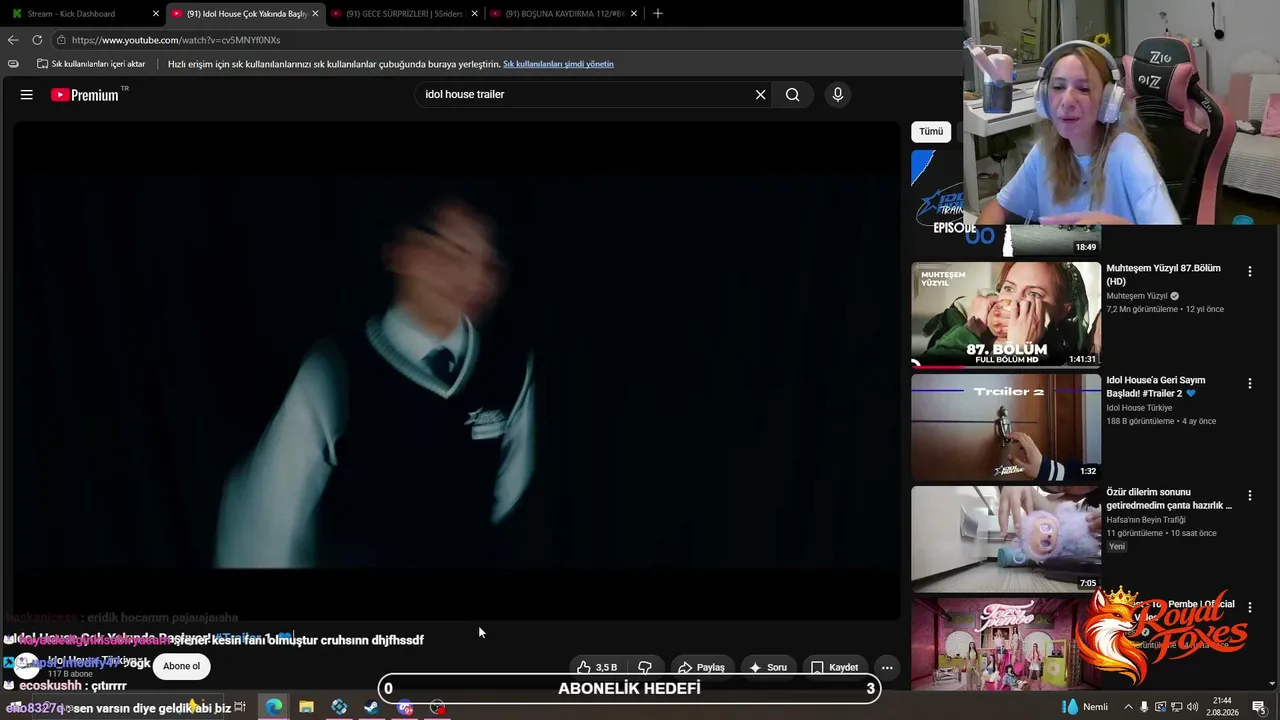Click the microphone tray icon
The width and height of the screenshot is (1280, 720).
pyautogui.click(x=1144, y=707)
